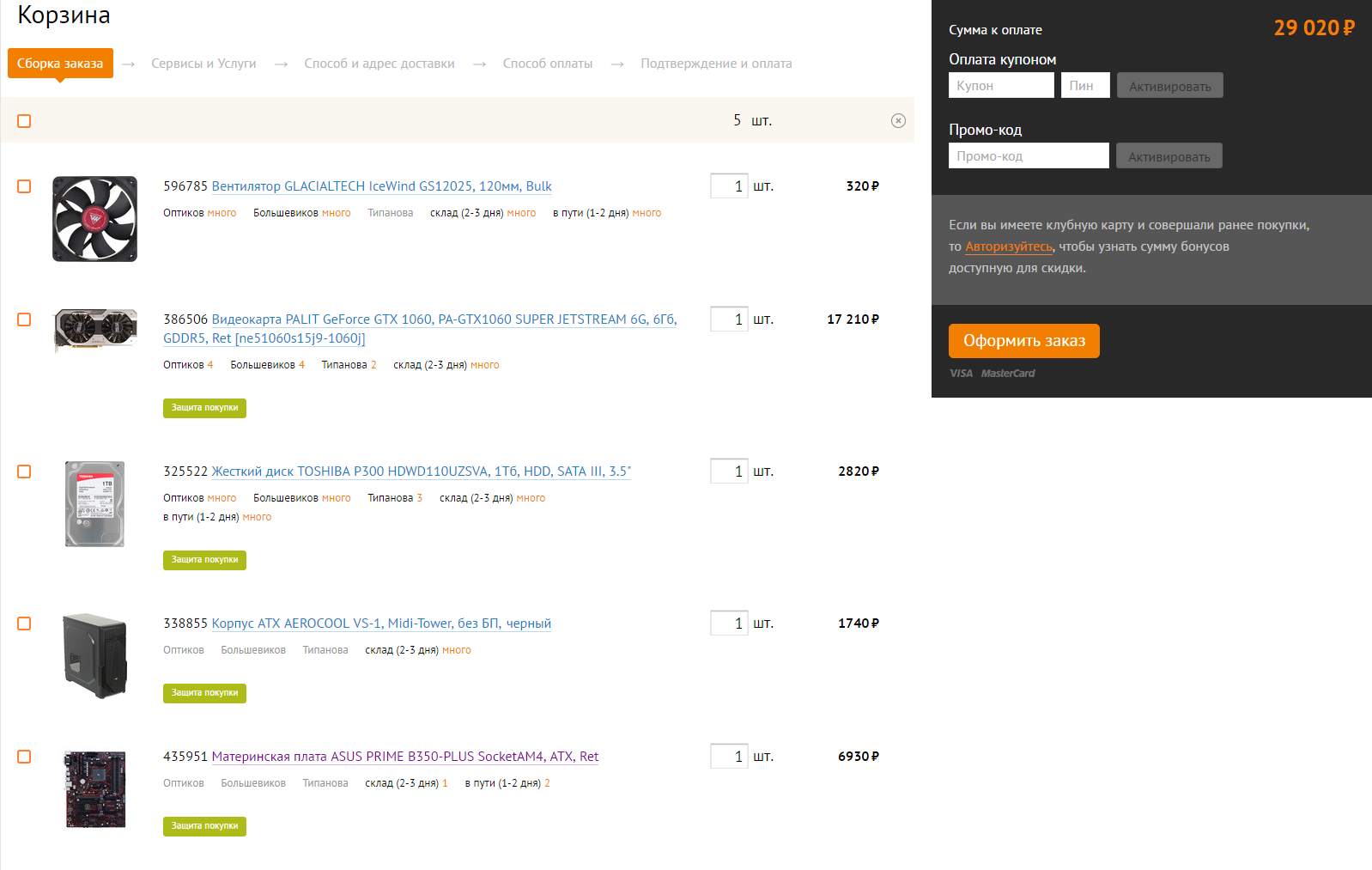This screenshot has width=1372, height=870.
Task: Click the total '29 020 ₽' amount
Action: click(x=1314, y=28)
